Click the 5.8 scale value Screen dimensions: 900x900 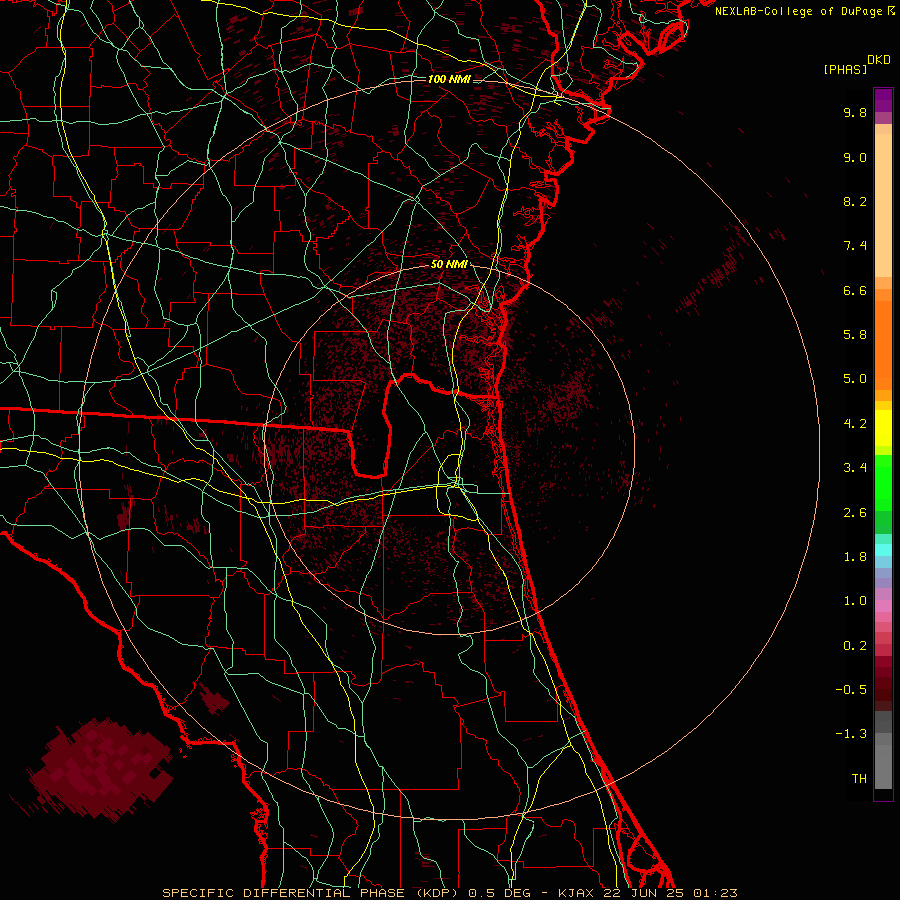point(855,335)
